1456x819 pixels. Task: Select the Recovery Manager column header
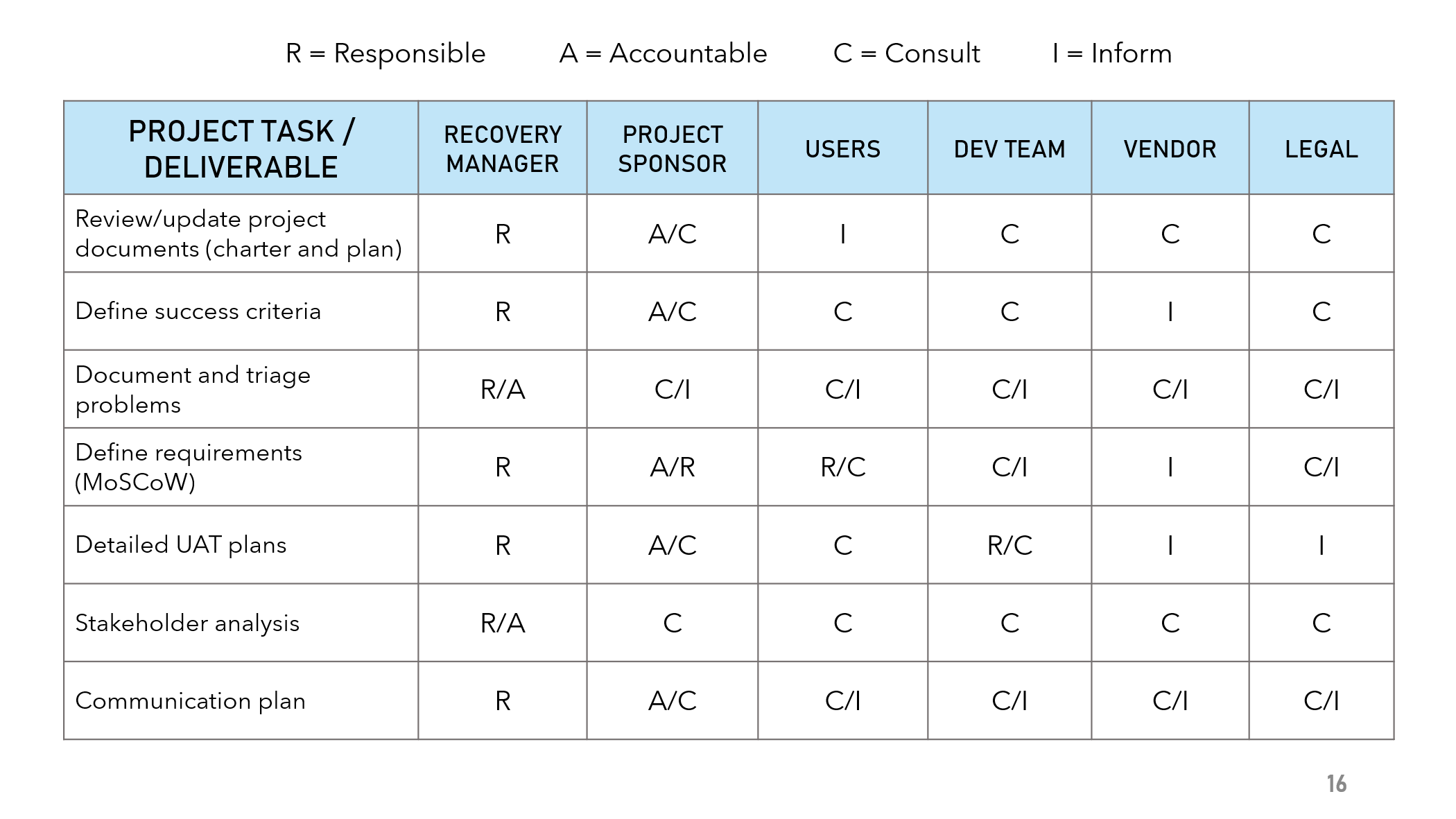click(503, 148)
